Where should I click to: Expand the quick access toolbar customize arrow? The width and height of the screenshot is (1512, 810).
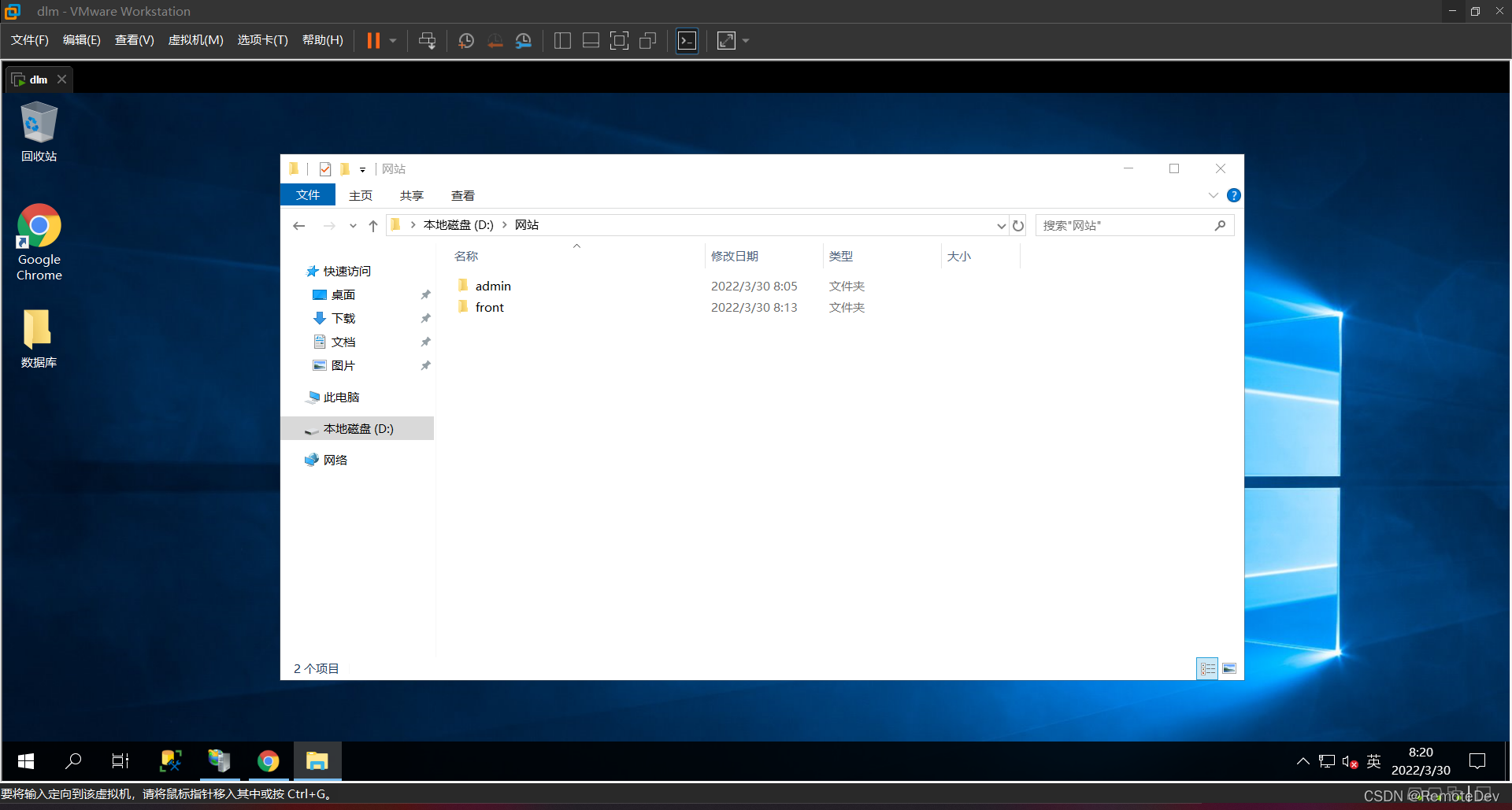tap(362, 169)
